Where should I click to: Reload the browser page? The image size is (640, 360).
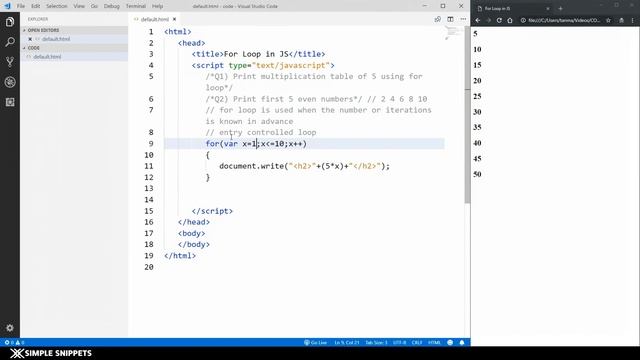[499, 20]
